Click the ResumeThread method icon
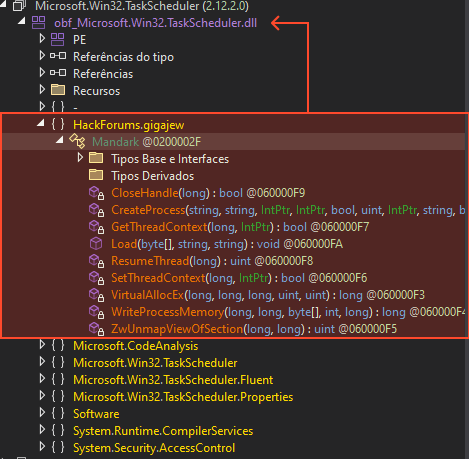The image size is (469, 459). [97, 261]
